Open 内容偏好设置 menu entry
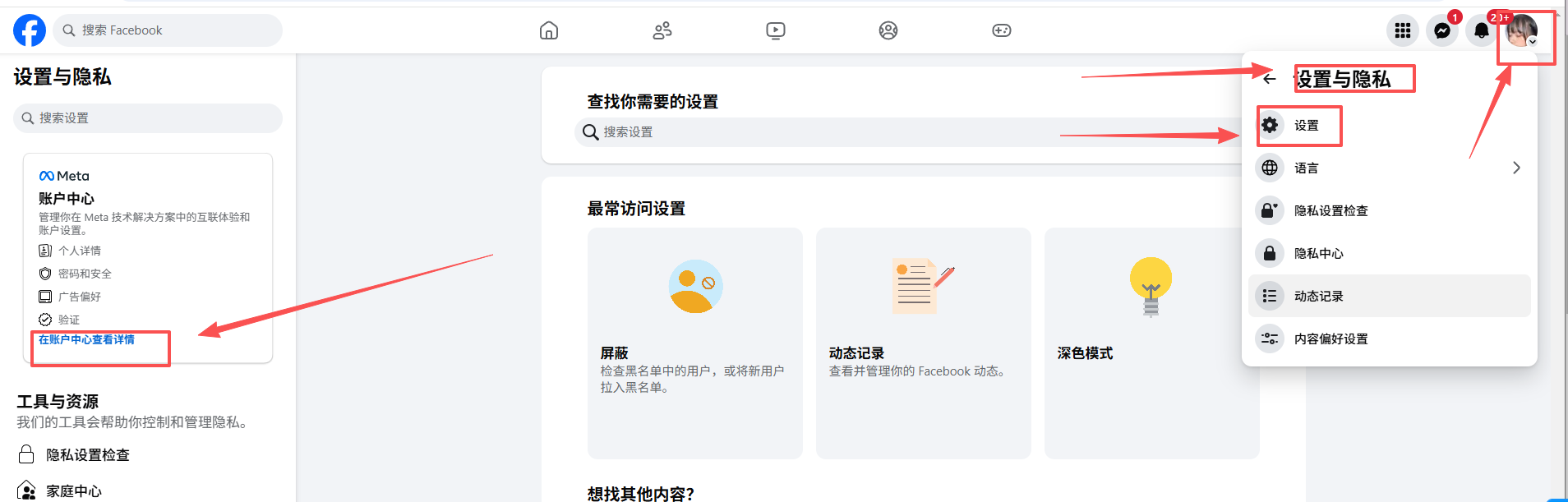The height and width of the screenshot is (502, 1568). [1330, 339]
